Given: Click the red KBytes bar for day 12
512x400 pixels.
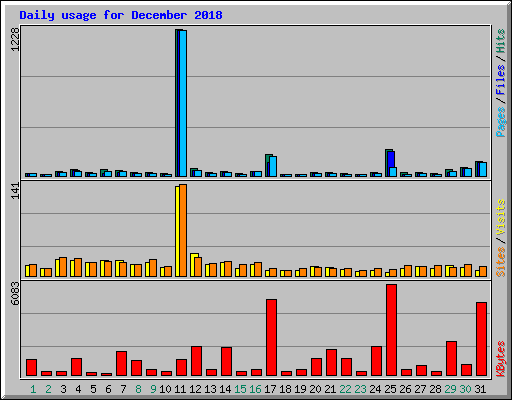Looking at the screenshot, I should tap(197, 361).
